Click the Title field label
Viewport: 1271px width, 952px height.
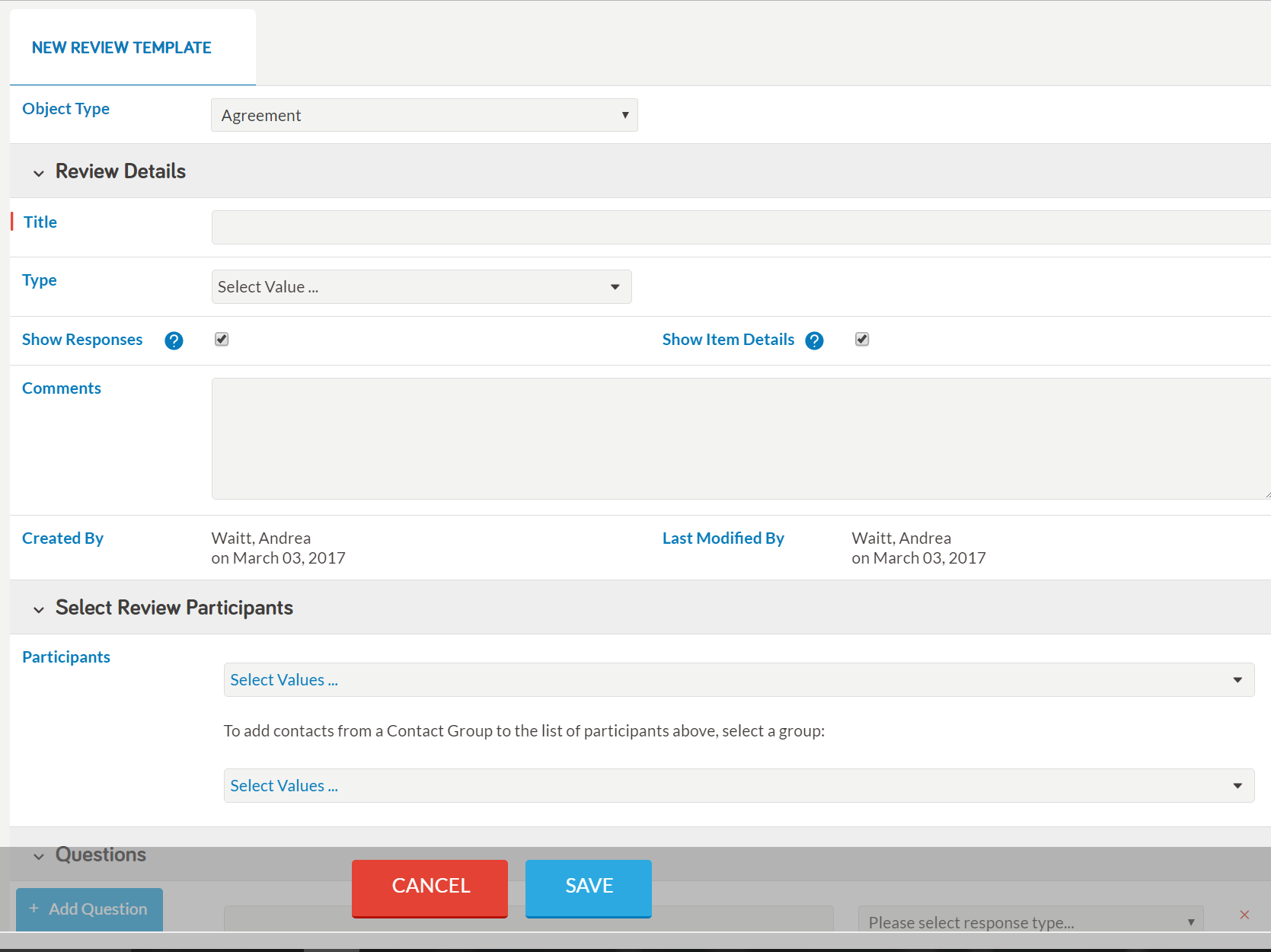[40, 222]
